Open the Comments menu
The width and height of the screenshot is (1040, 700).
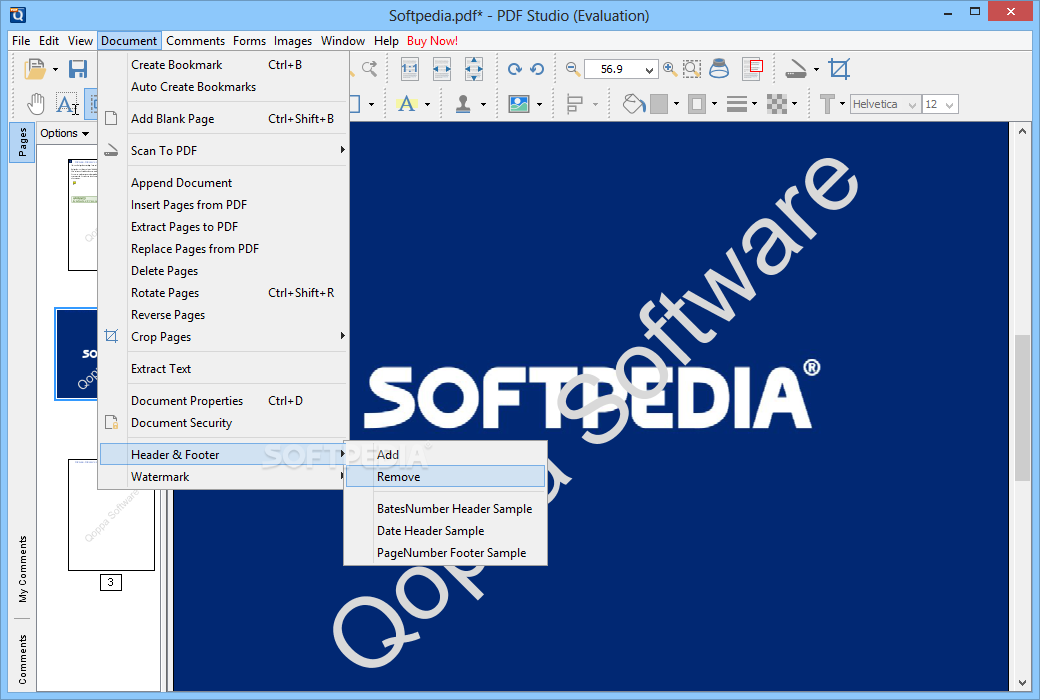point(195,40)
